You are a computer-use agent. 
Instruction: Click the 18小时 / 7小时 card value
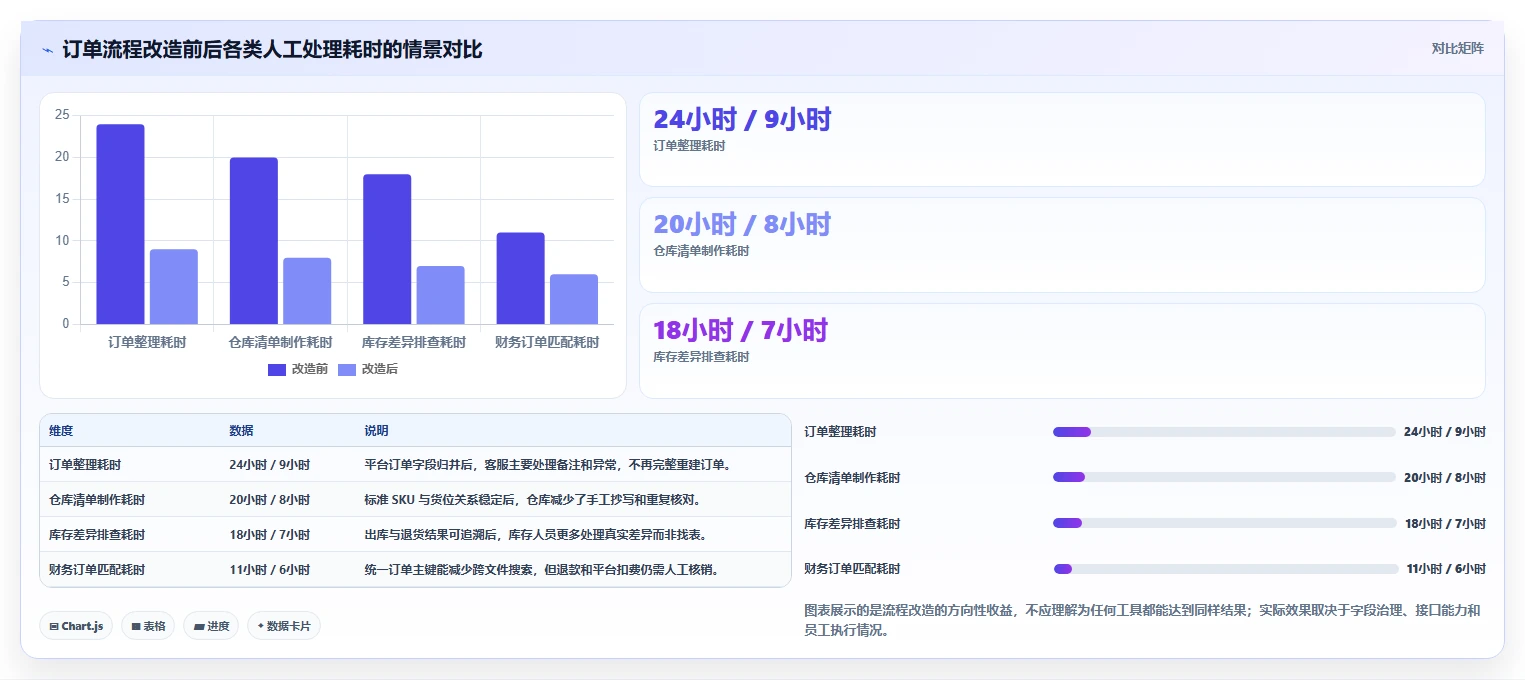coord(741,330)
